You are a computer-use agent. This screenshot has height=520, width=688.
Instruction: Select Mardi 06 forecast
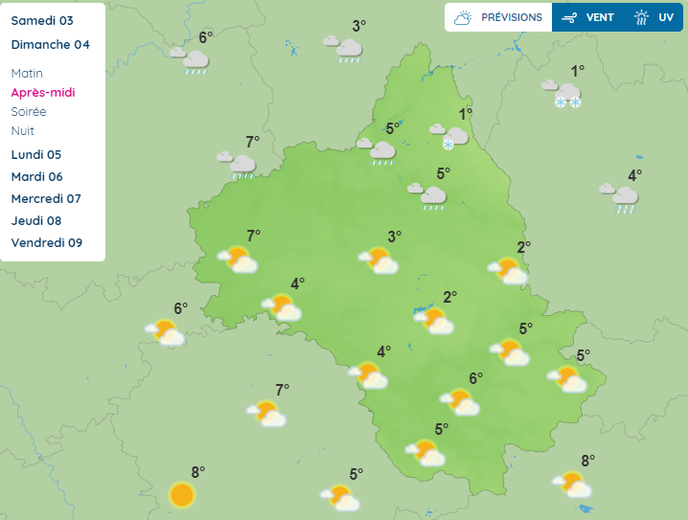click(37, 176)
